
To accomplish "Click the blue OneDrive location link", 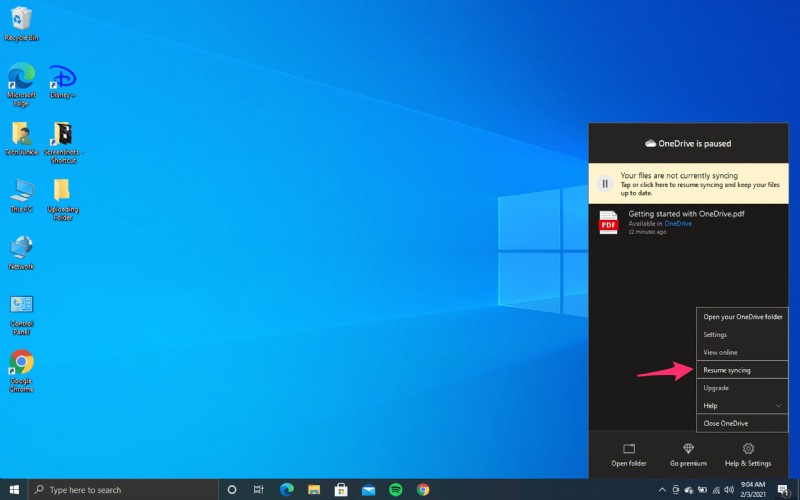I will pyautogui.click(x=678, y=223).
